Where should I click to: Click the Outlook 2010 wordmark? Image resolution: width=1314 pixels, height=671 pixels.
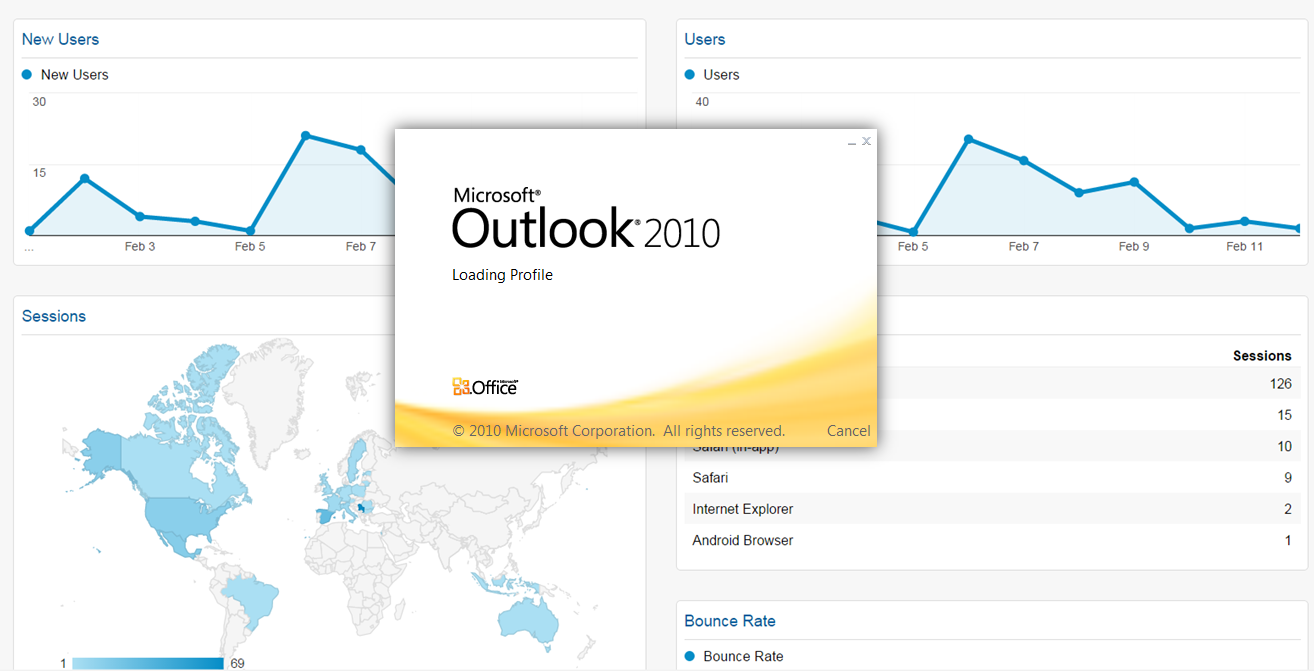585,229
